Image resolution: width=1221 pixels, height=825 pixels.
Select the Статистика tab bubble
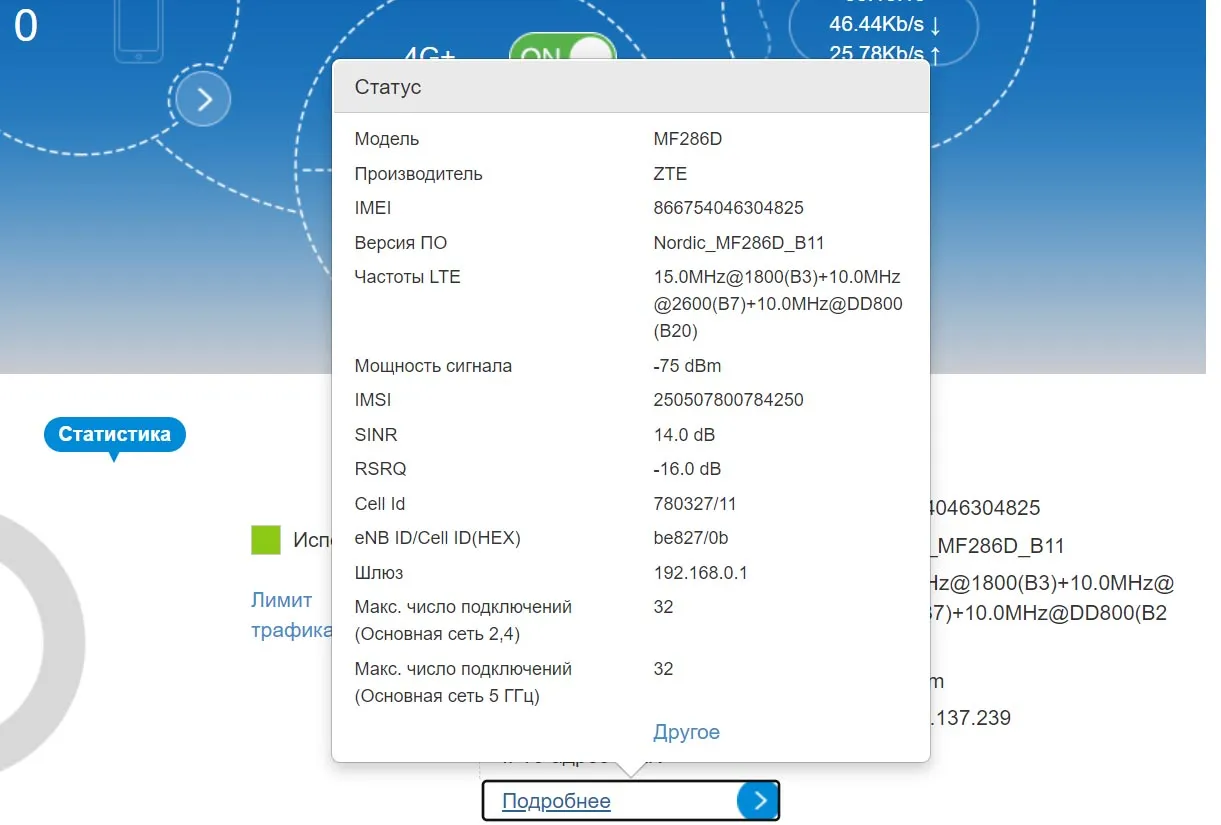coord(114,434)
